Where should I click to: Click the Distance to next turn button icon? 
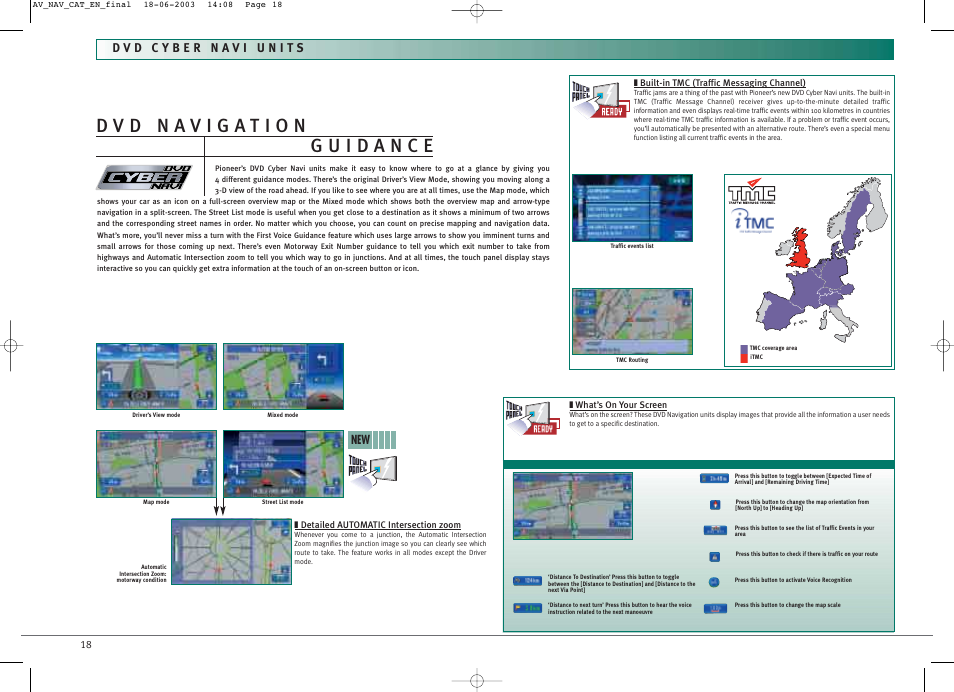click(527, 607)
